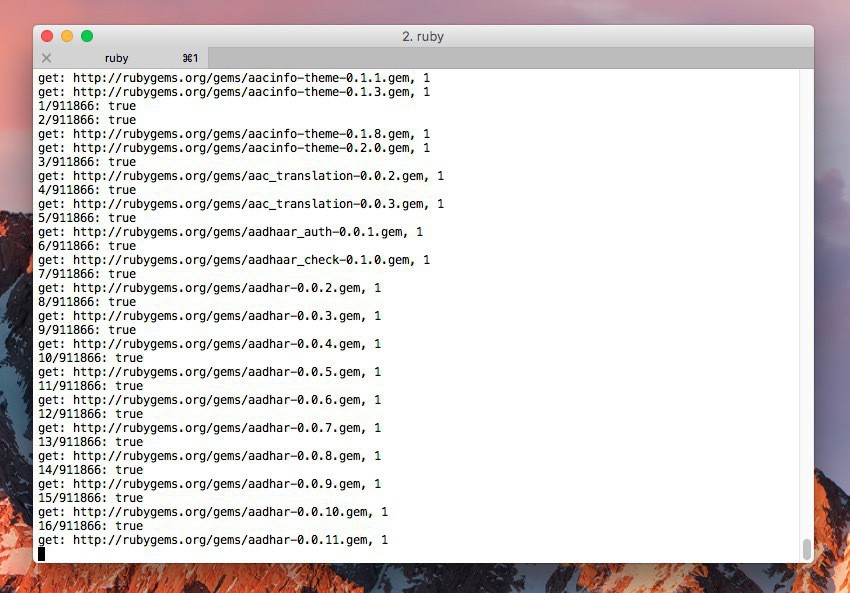The image size is (850, 593).
Task: Click the terminal vertical scrollbar thumb
Action: click(x=807, y=549)
